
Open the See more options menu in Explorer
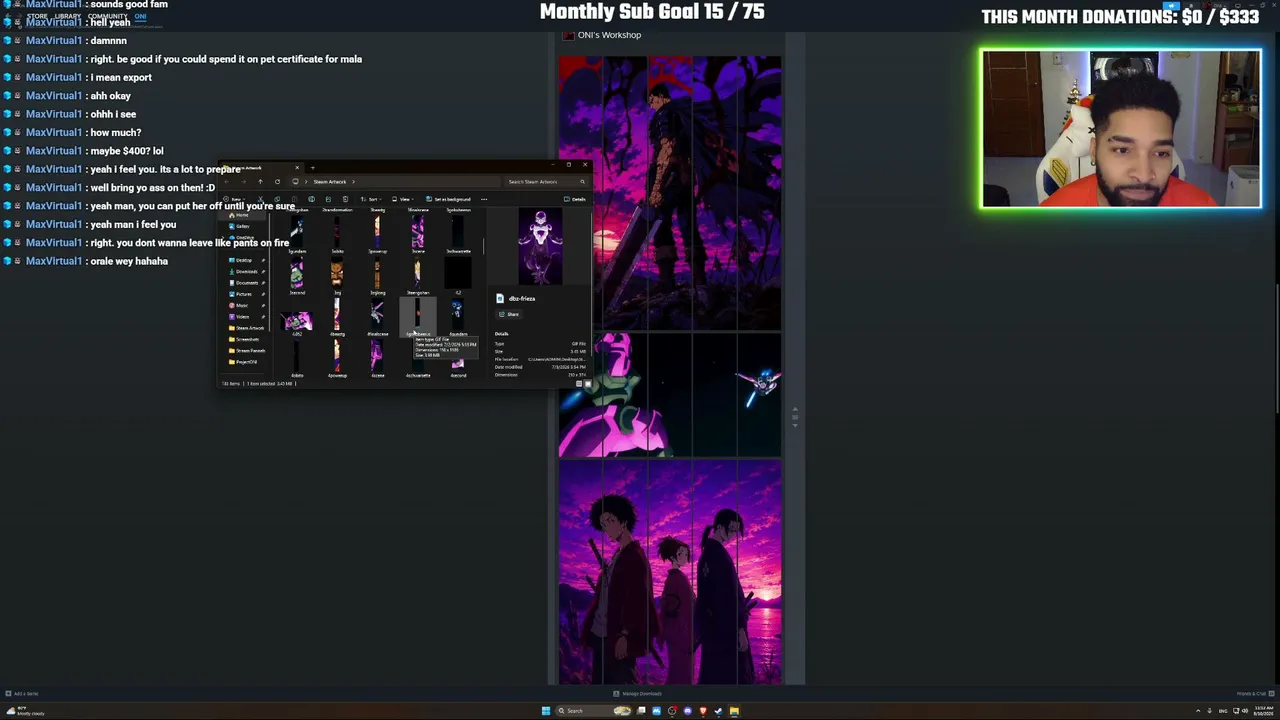[x=484, y=199]
